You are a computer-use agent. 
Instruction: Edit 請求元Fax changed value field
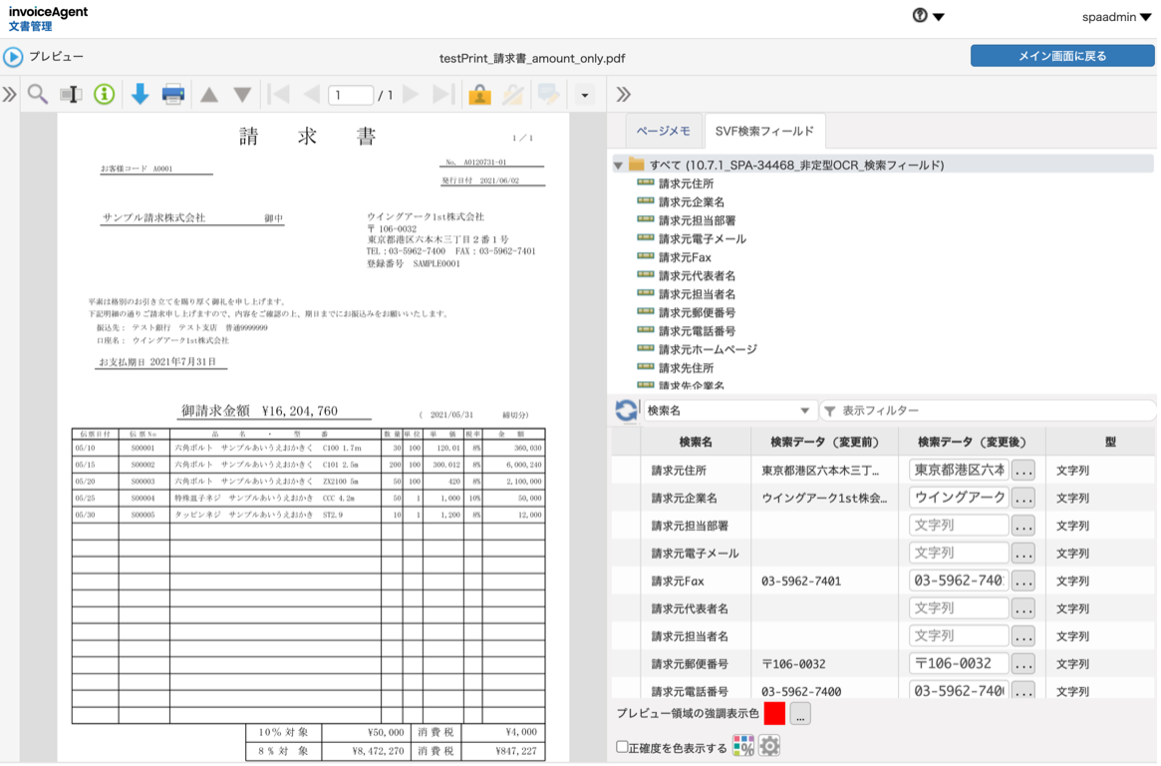(958, 581)
